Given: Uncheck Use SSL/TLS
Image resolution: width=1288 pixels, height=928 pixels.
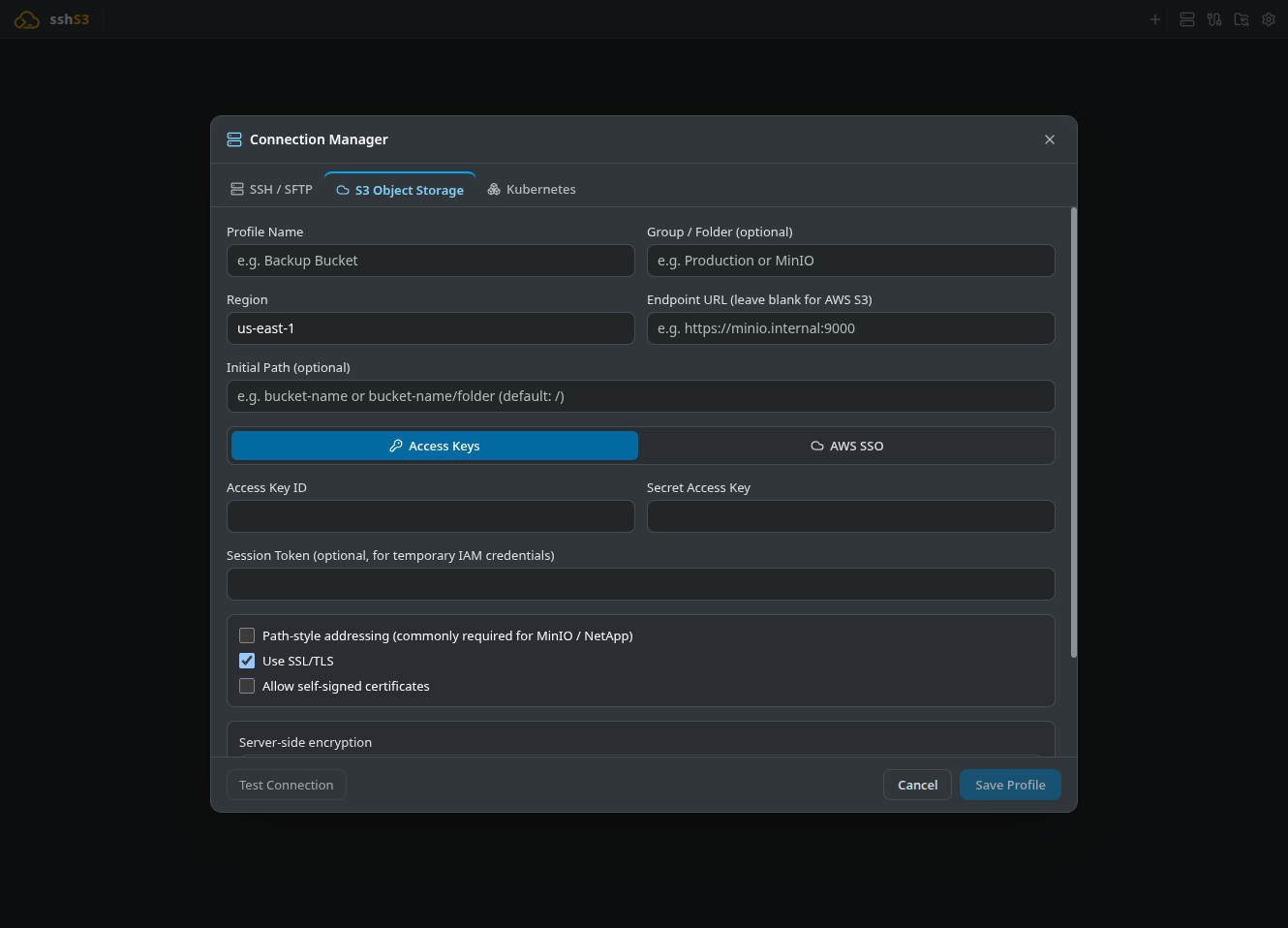Looking at the screenshot, I should (247, 661).
